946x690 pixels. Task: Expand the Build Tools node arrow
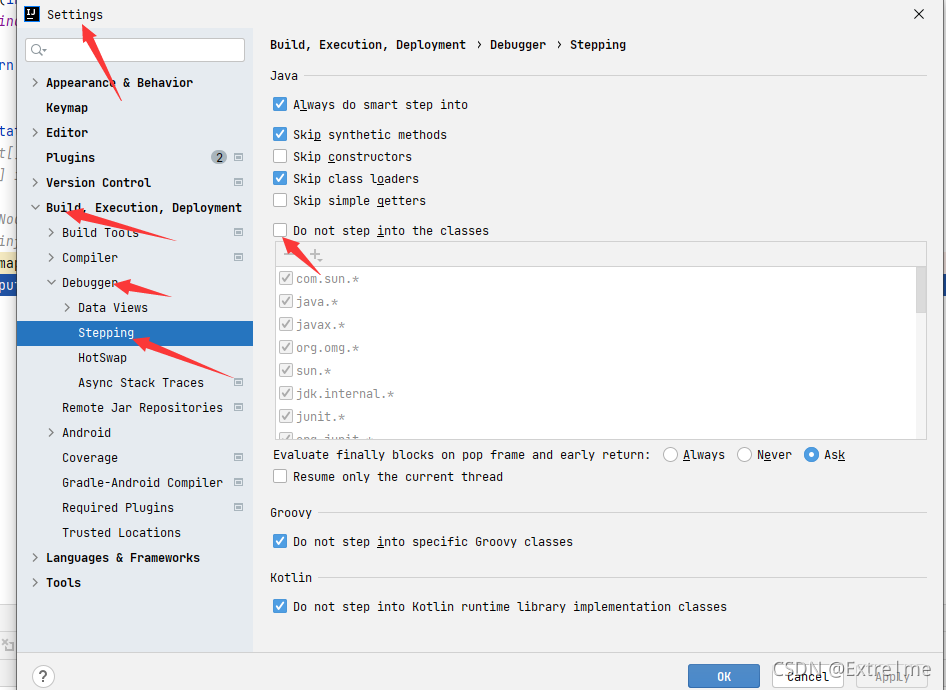51,232
